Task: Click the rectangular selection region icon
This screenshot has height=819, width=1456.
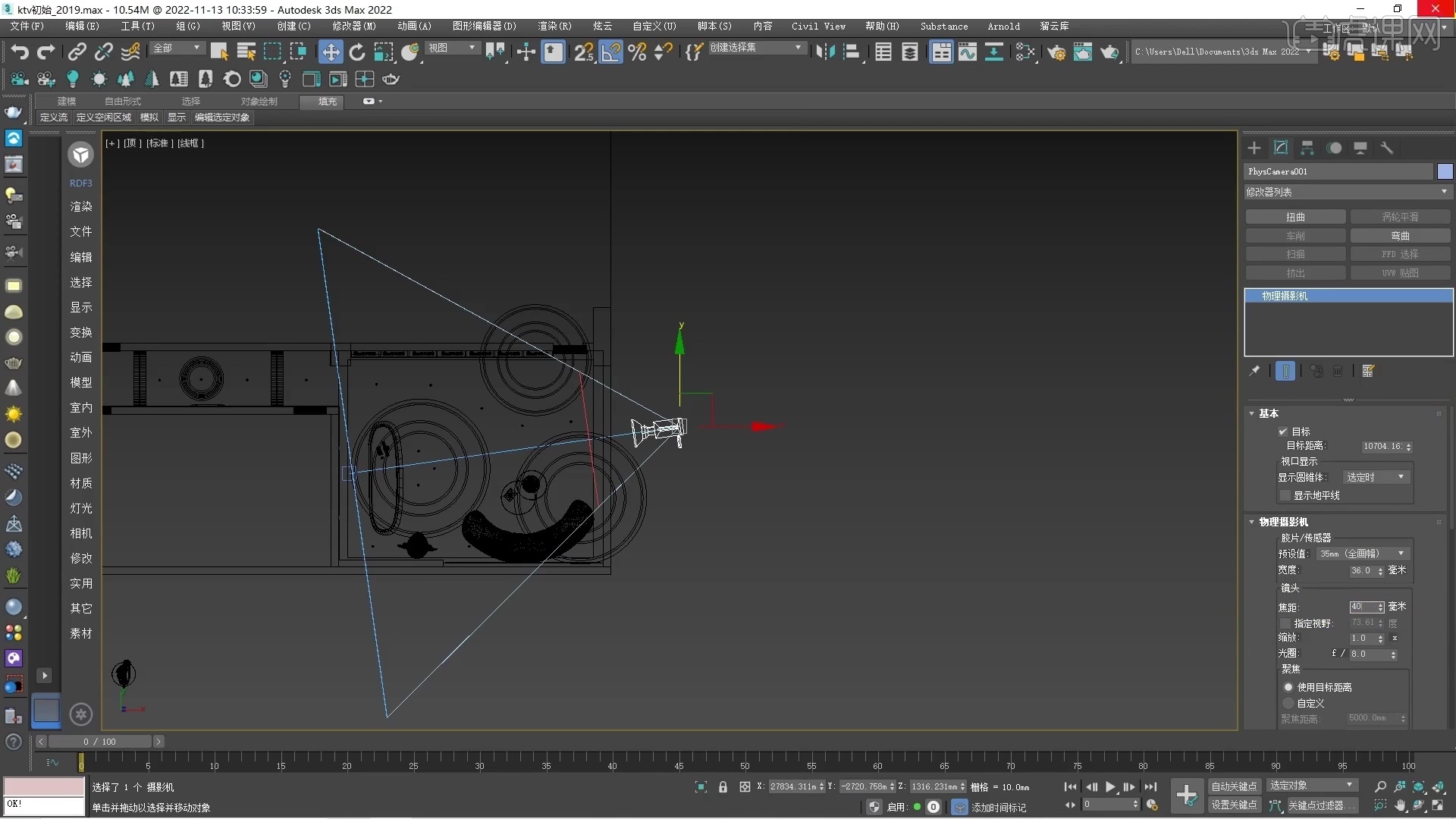Action: point(272,52)
